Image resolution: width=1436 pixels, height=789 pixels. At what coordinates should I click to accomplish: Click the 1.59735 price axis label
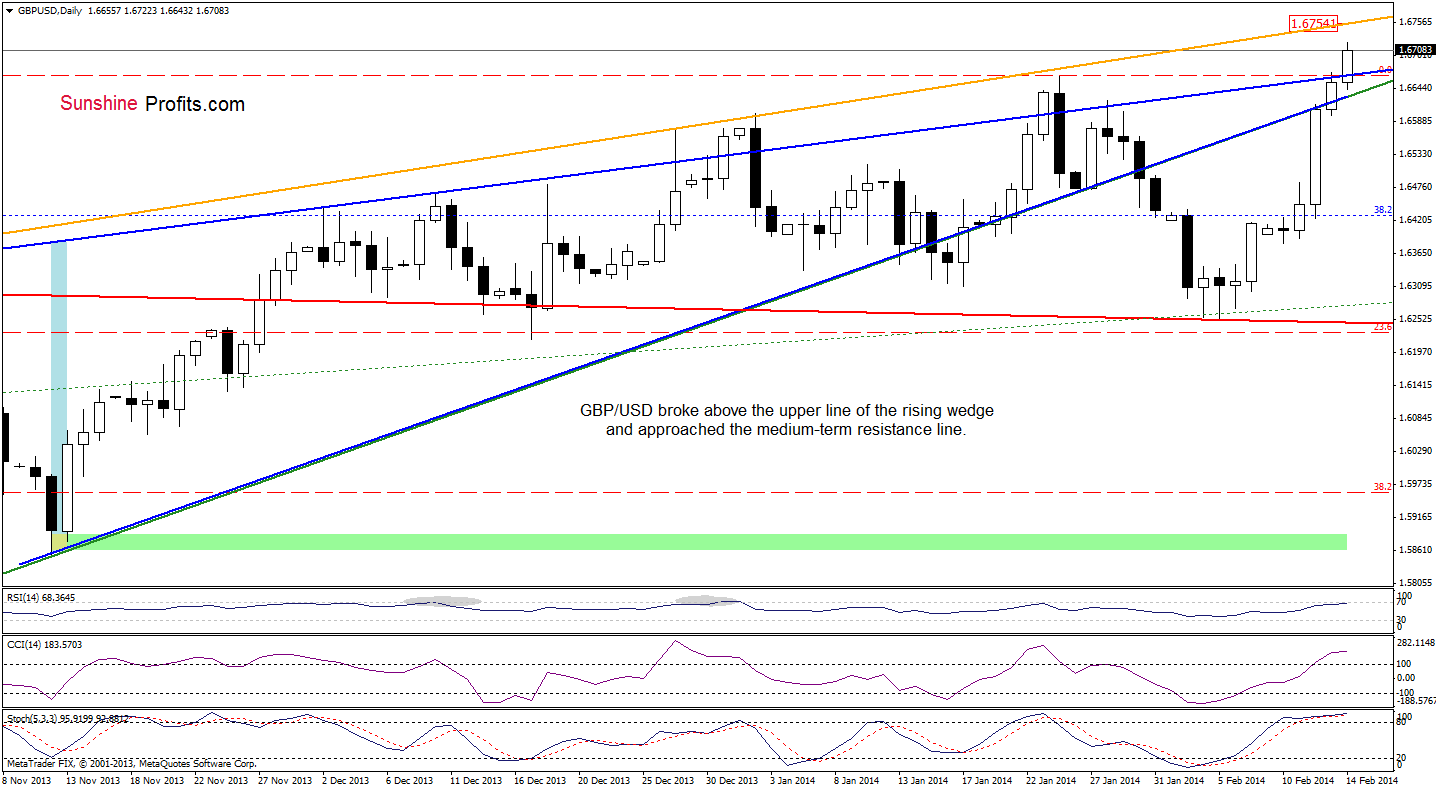(x=1415, y=484)
